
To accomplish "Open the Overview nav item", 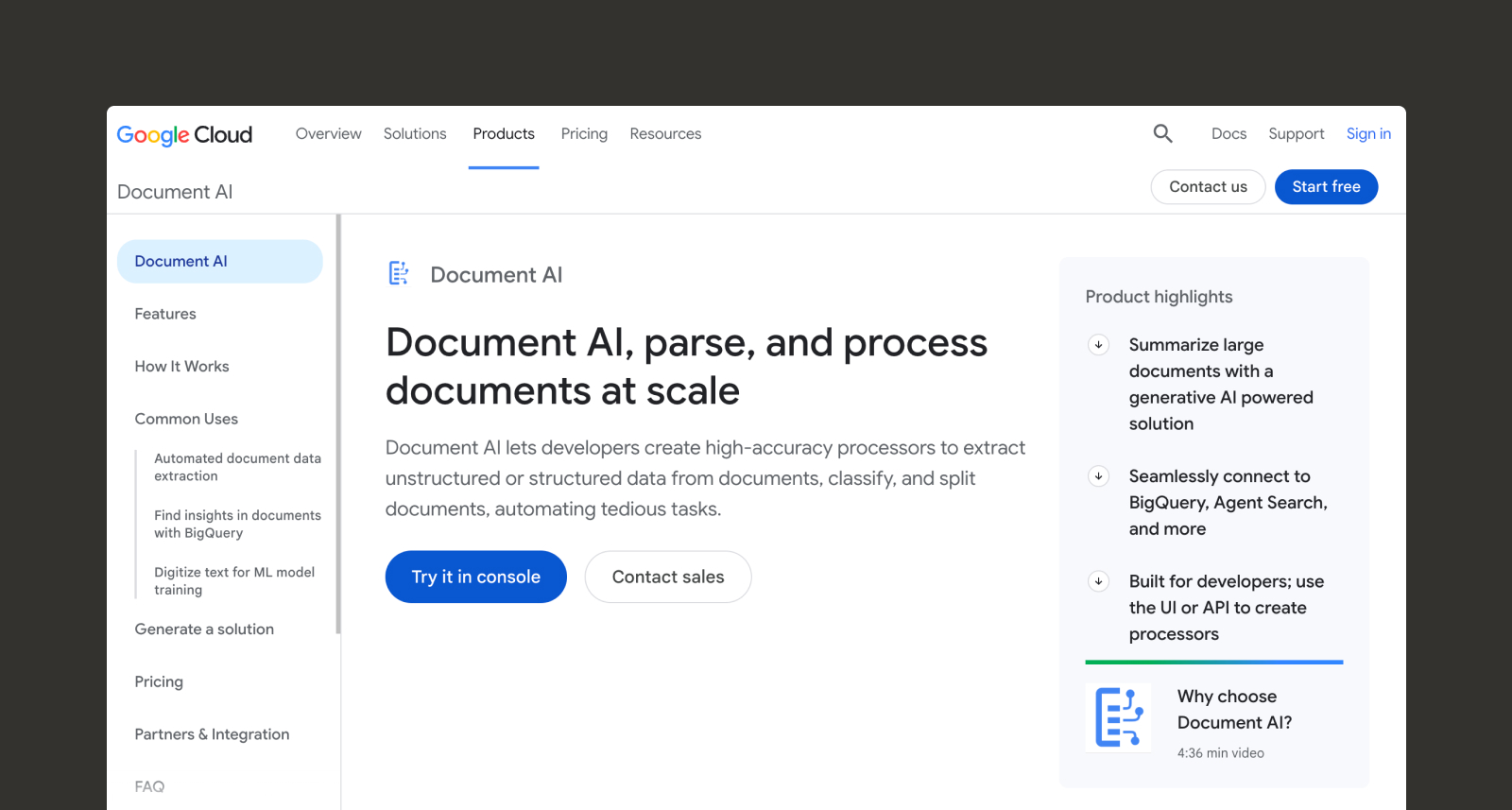I will pyautogui.click(x=328, y=133).
